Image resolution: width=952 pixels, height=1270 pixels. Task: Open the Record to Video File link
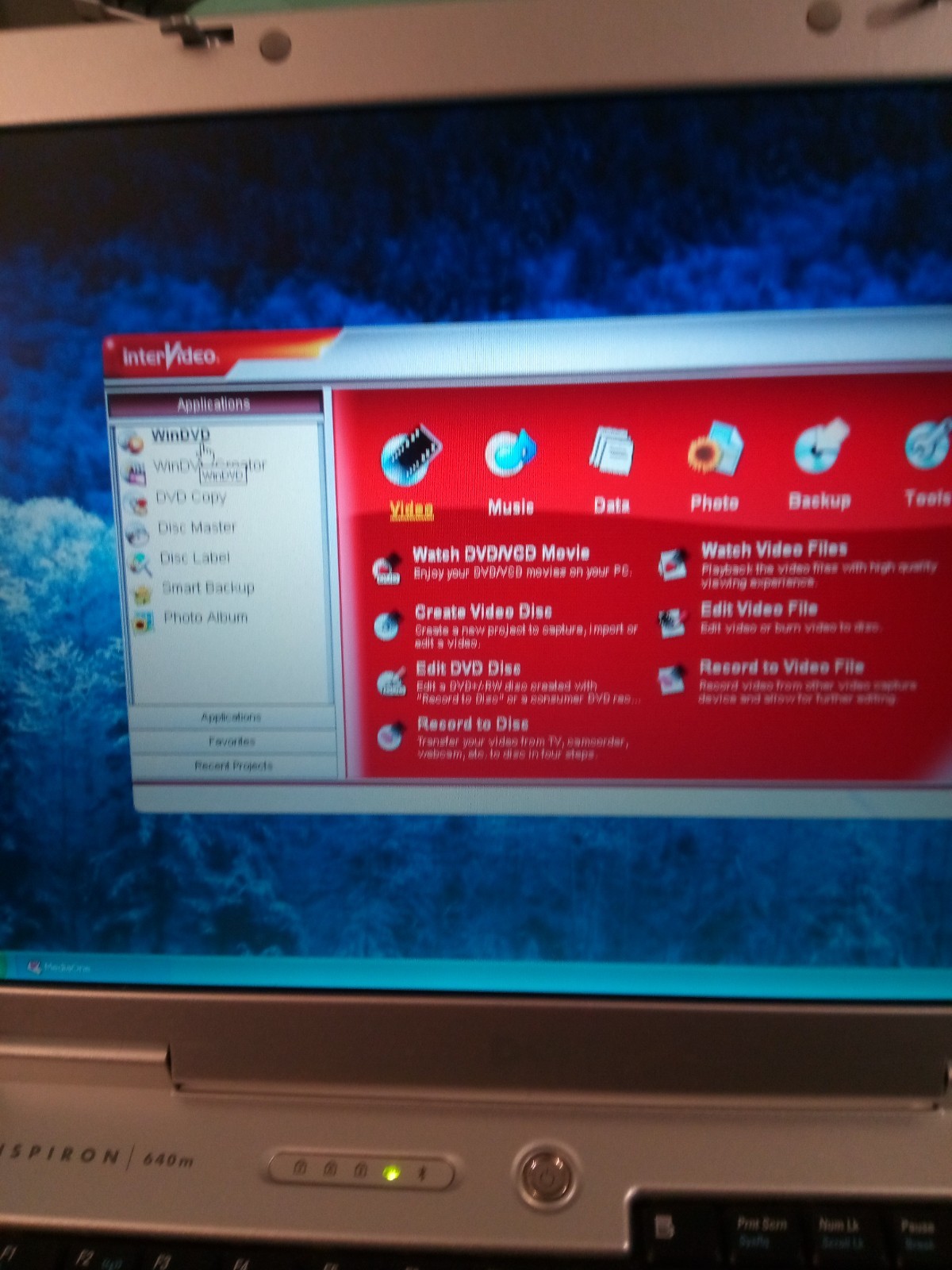pyautogui.click(x=781, y=667)
